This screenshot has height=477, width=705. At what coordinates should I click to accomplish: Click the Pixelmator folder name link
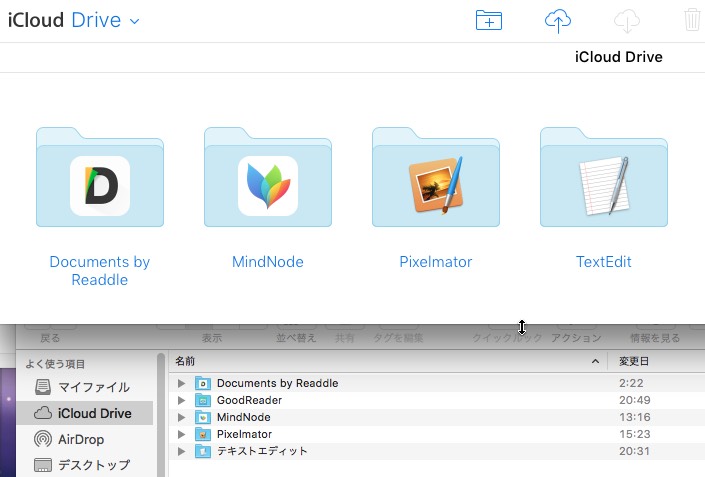(436, 262)
